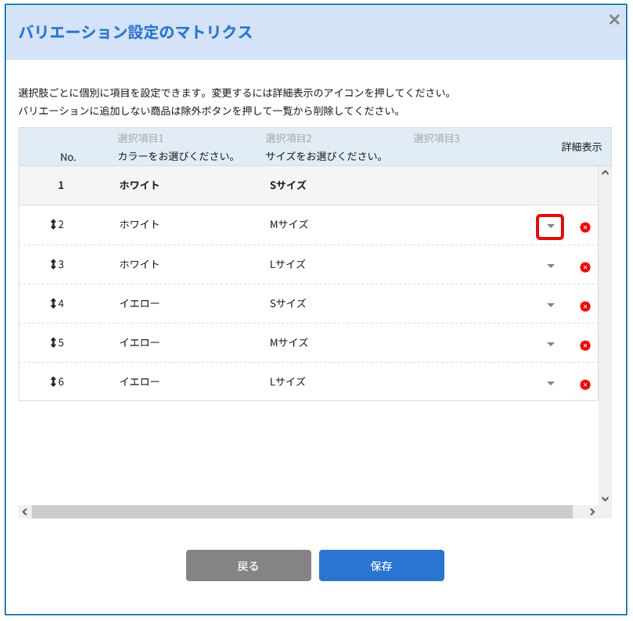Close the バリエーション設定 dialog
The image size is (633, 621).
(x=614, y=19)
